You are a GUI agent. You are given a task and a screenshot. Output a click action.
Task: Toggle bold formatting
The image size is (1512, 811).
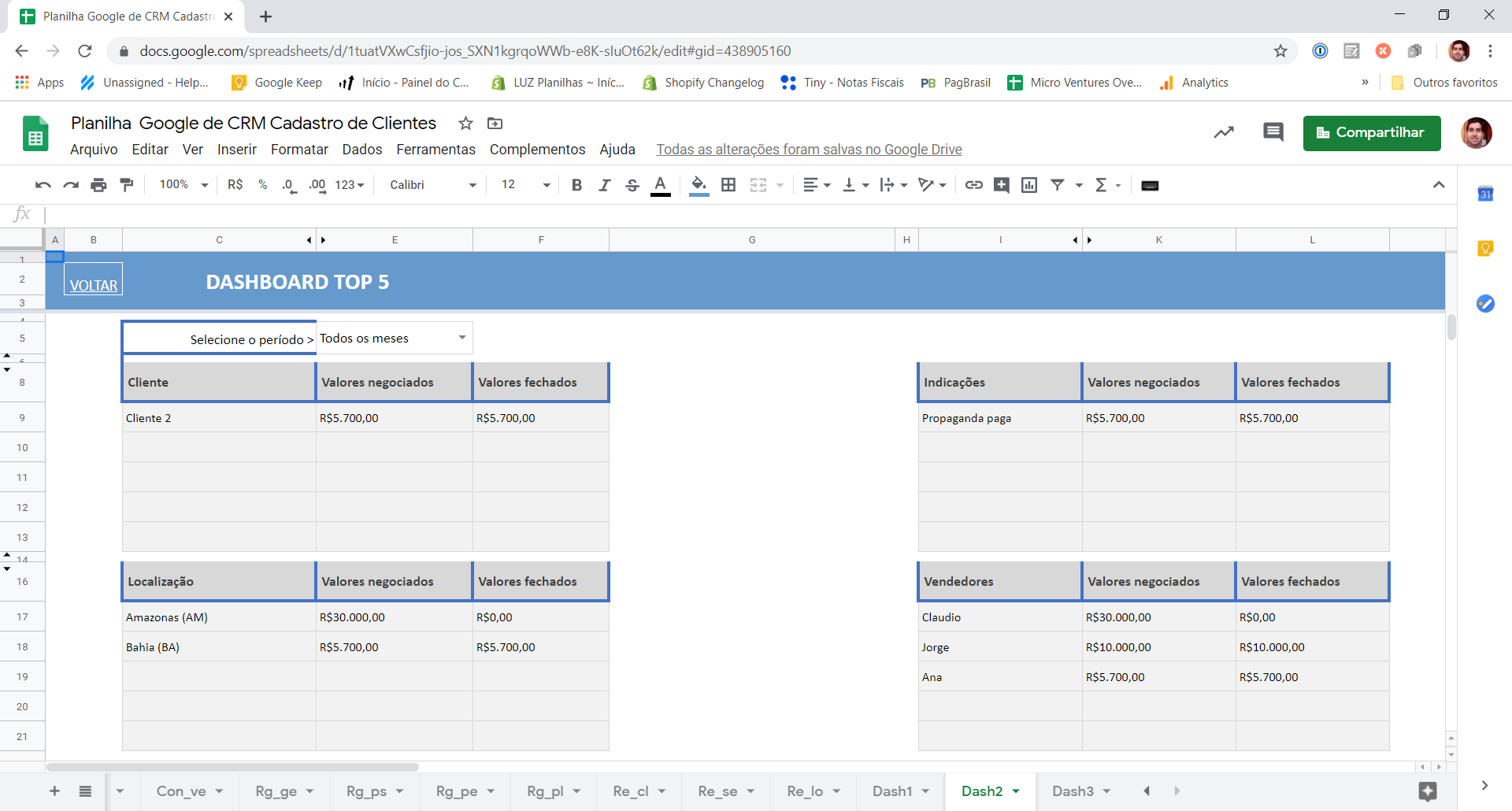click(576, 185)
